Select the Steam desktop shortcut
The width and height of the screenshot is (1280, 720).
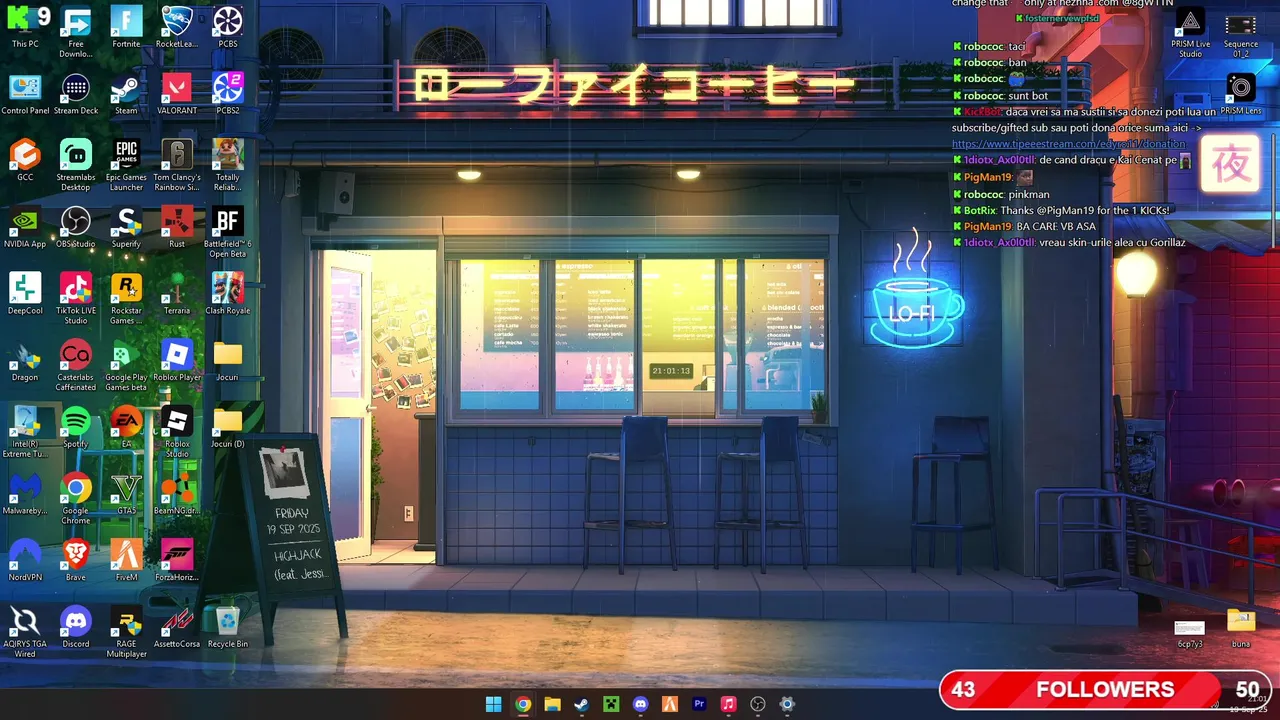[126, 95]
